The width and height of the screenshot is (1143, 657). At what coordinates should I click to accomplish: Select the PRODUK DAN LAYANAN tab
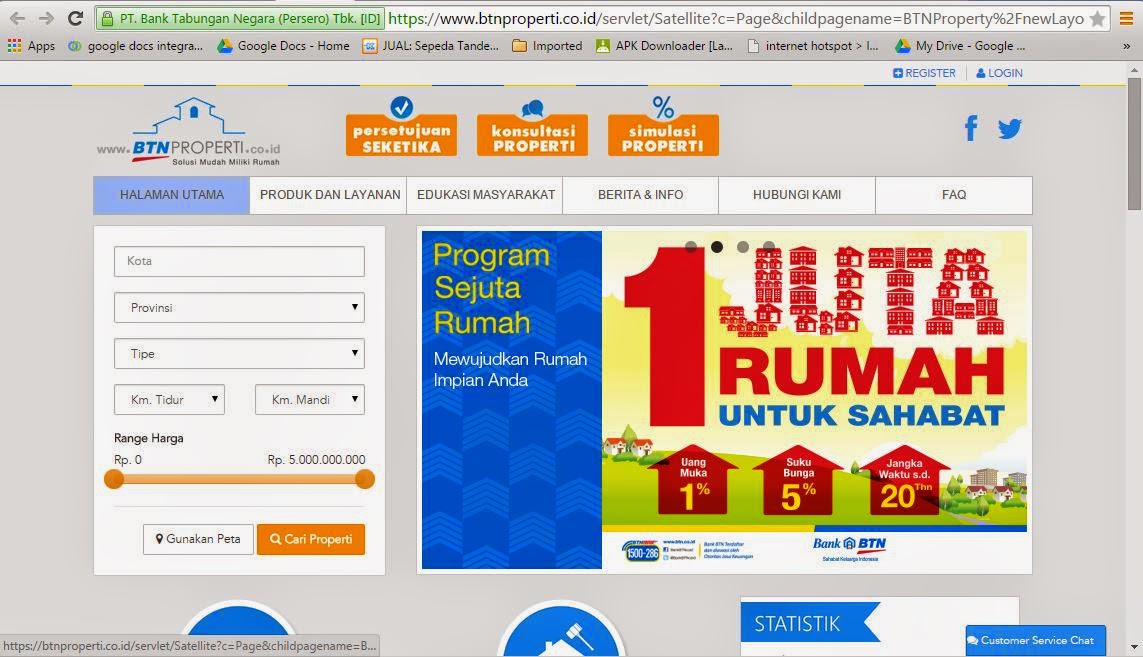coord(329,195)
